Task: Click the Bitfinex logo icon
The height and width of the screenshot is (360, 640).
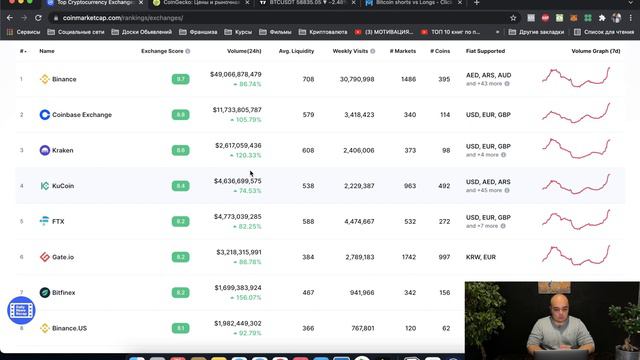Action: point(44,293)
